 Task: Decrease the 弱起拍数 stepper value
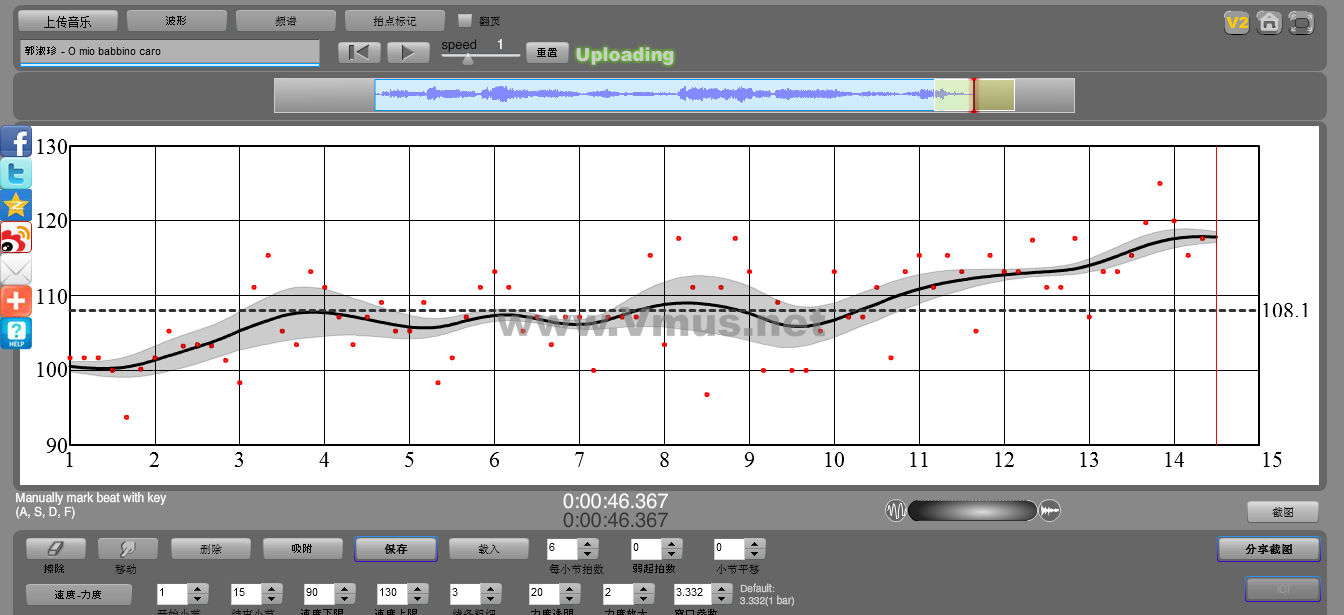click(x=671, y=554)
